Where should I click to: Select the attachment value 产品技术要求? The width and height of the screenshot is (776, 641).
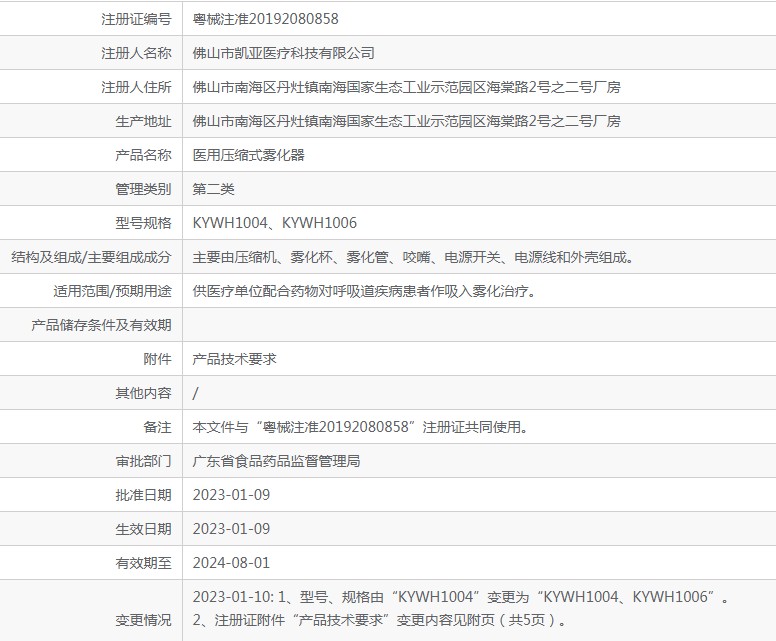tap(234, 359)
